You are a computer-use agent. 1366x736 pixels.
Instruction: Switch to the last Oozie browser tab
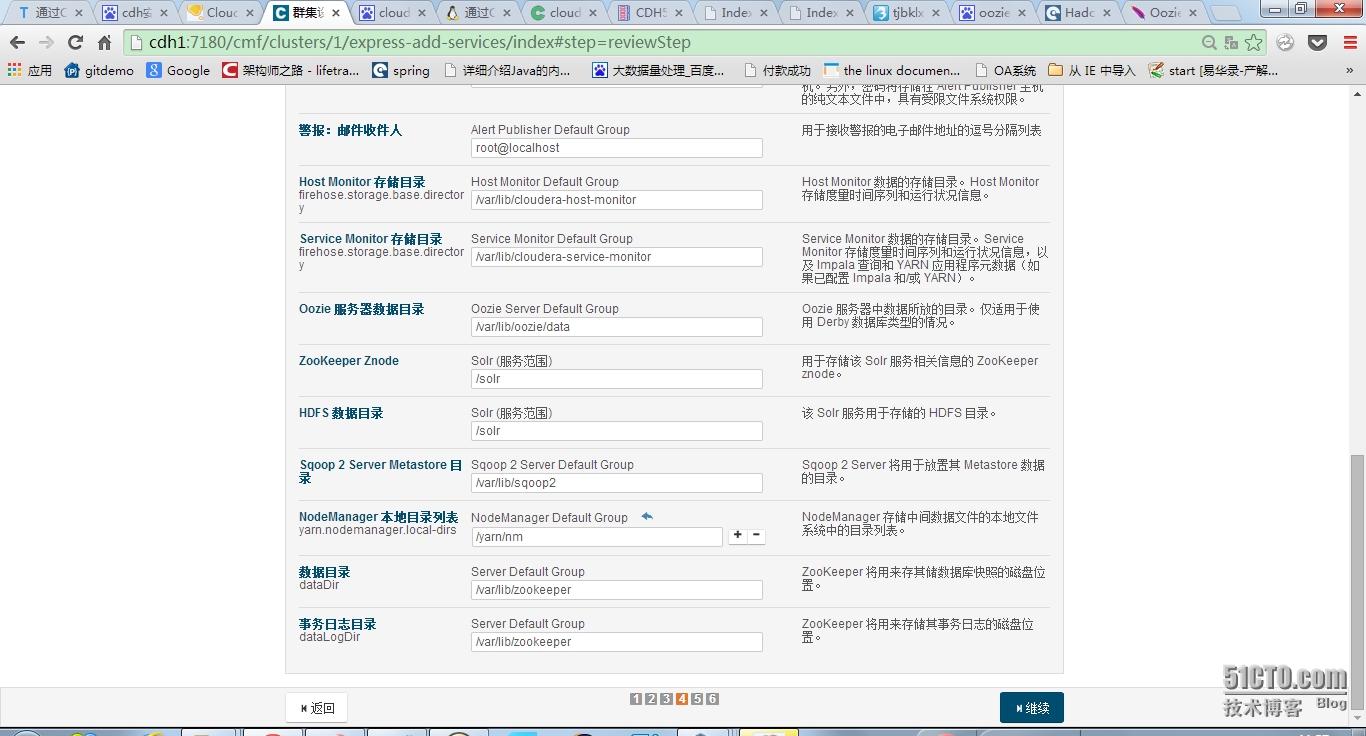pos(1164,13)
